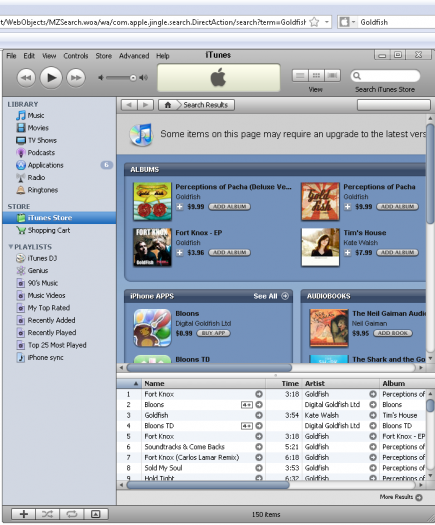Click the 4+ rating badge on Bloons TD
435x525 pixels.
click(x=247, y=426)
